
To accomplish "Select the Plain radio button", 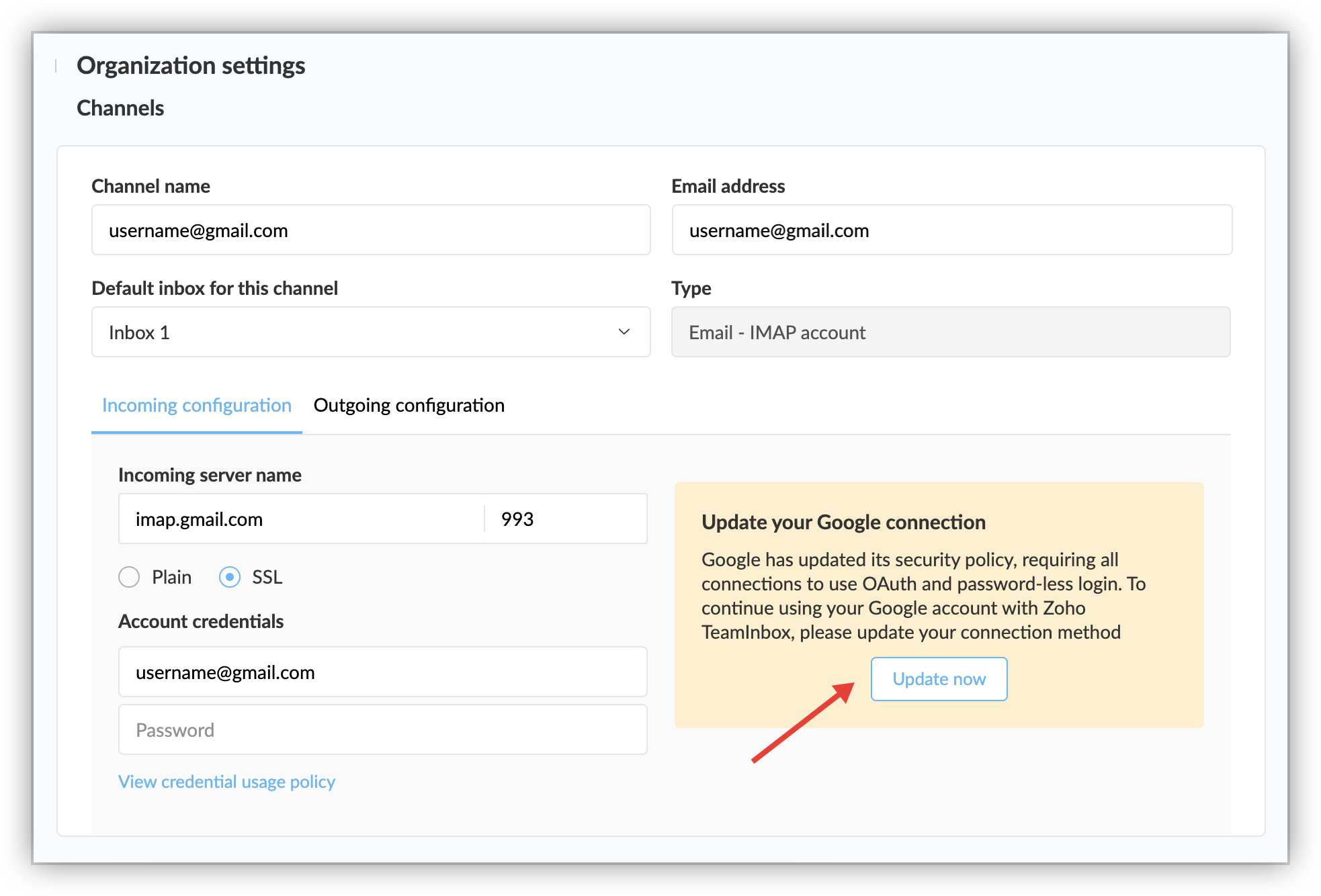I will click(129, 577).
